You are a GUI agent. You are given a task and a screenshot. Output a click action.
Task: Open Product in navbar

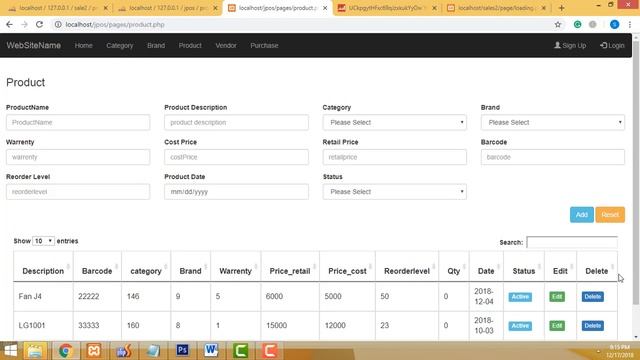point(190,45)
